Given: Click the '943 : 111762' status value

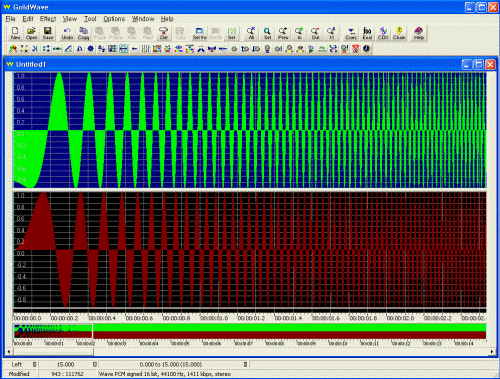Looking at the screenshot, I should [67, 374].
